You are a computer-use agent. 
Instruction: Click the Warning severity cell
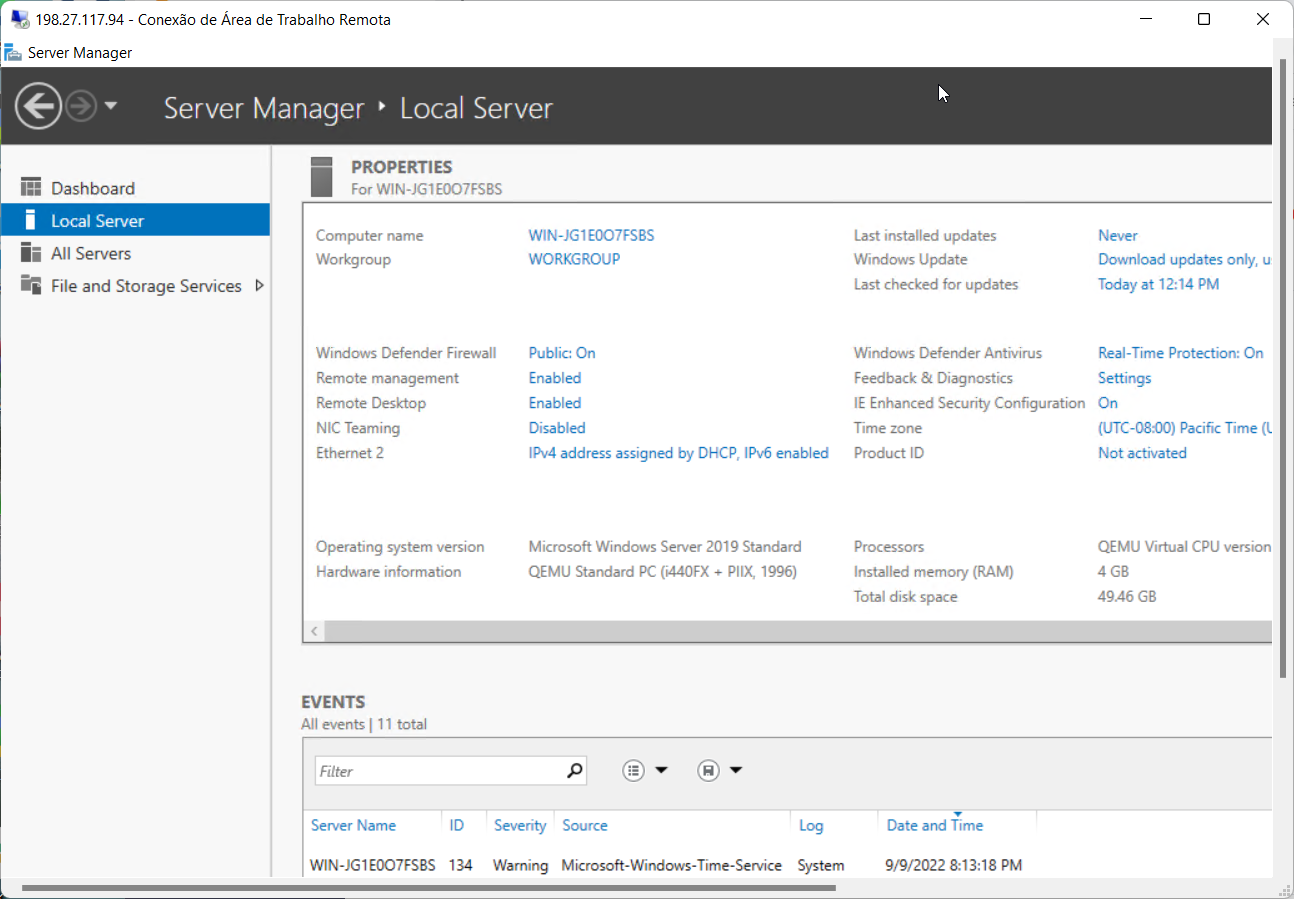pos(520,865)
